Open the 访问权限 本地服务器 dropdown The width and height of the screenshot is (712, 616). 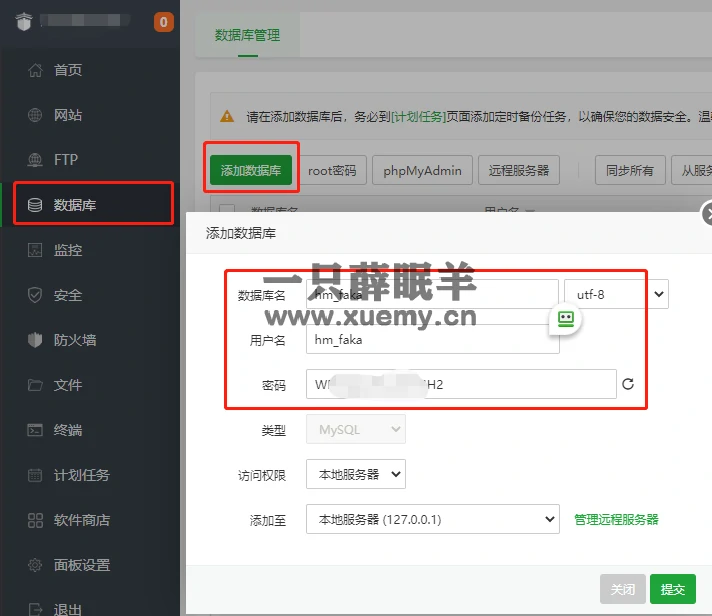(356, 474)
